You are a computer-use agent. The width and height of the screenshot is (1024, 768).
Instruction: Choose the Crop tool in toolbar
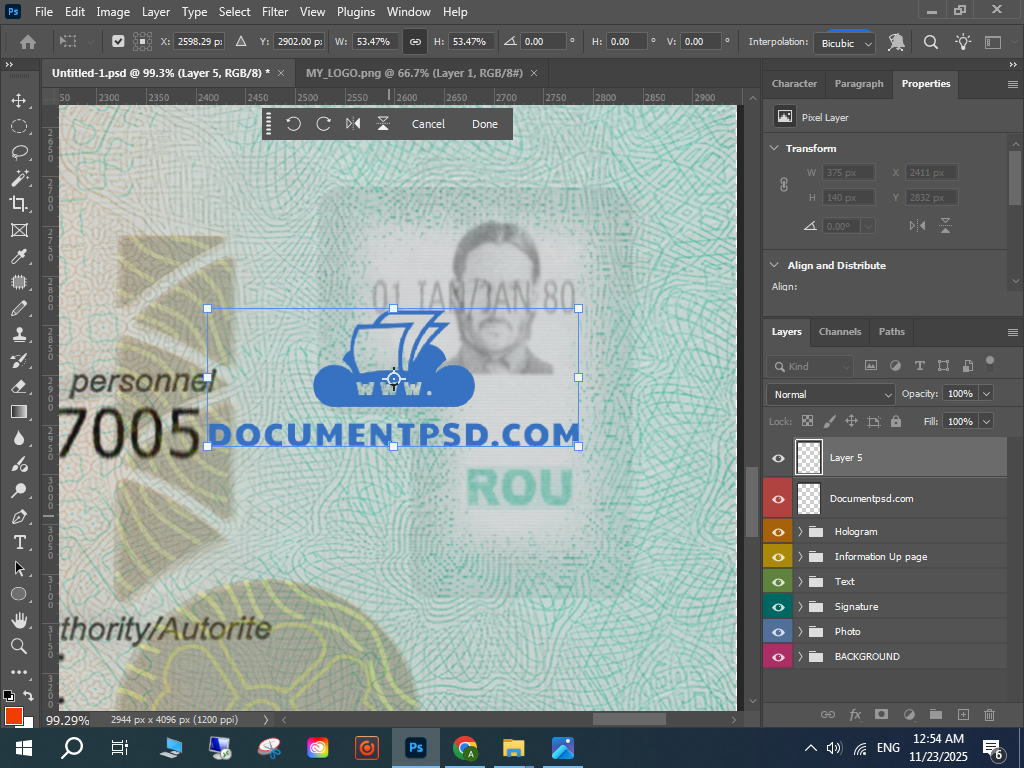point(19,204)
